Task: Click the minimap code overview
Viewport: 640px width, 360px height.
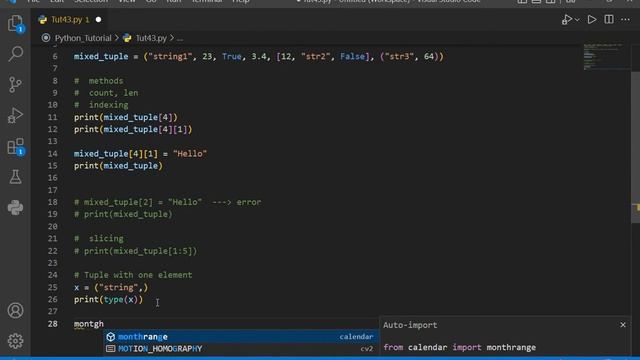Action: coord(606,56)
